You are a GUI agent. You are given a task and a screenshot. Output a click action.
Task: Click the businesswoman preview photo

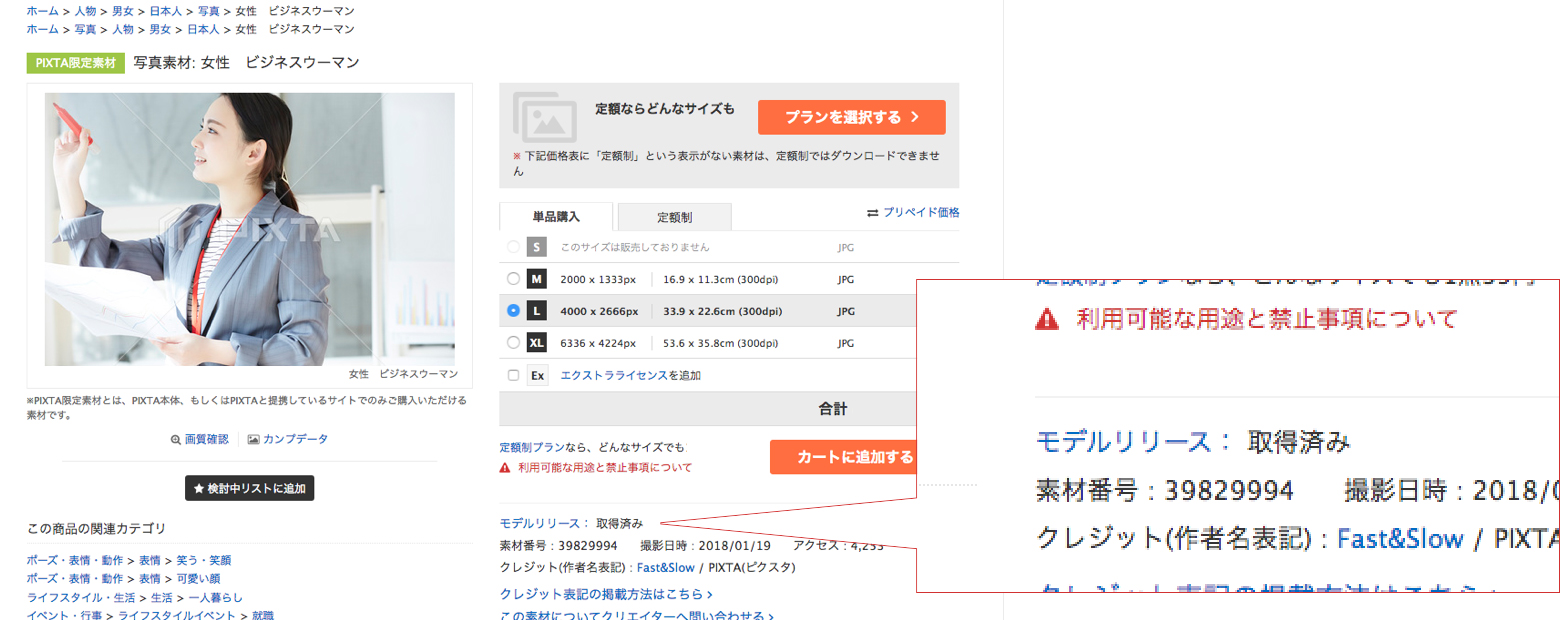tap(250, 230)
